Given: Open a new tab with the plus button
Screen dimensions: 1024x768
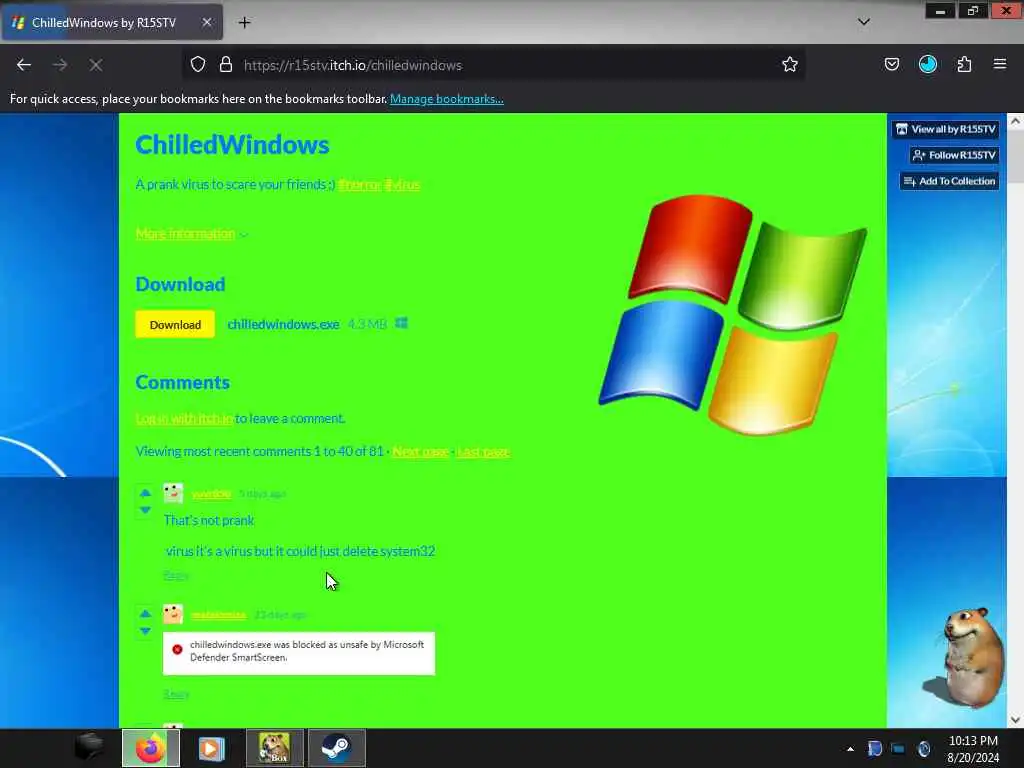Looking at the screenshot, I should tap(244, 22).
